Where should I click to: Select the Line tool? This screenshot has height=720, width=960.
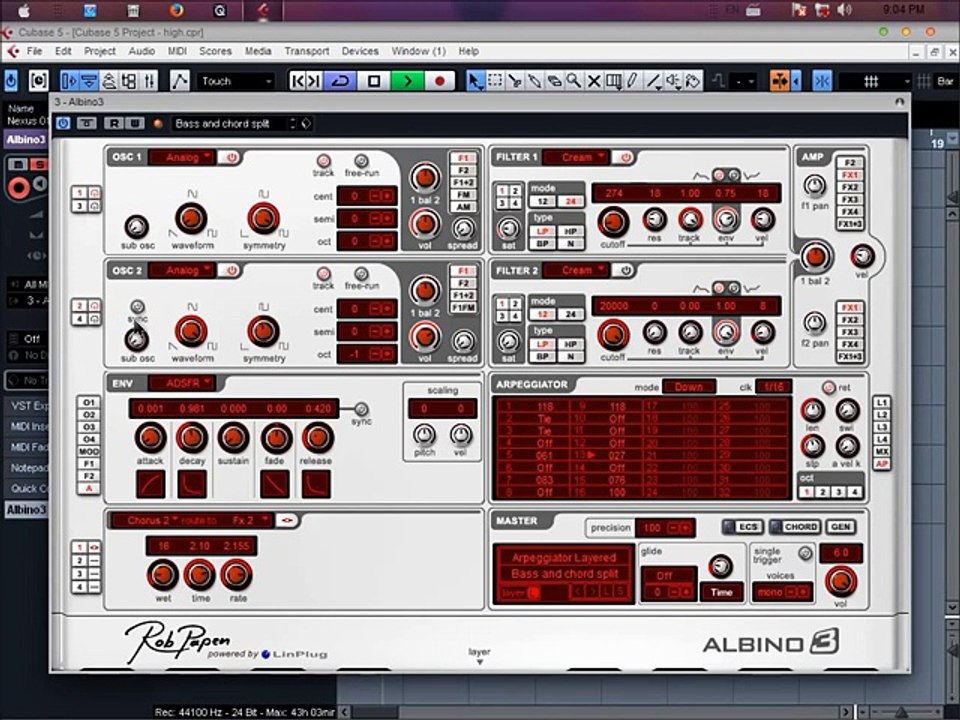pos(653,81)
